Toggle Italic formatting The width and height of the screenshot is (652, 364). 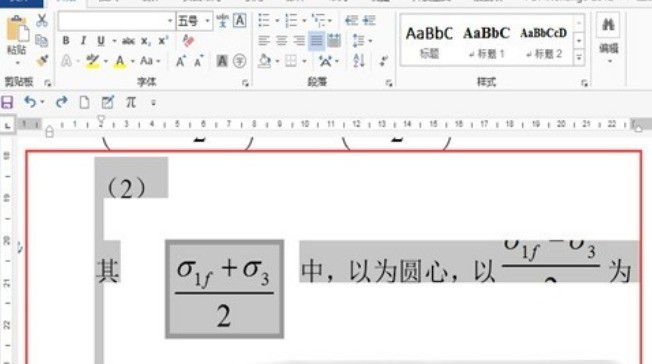[x=83, y=41]
